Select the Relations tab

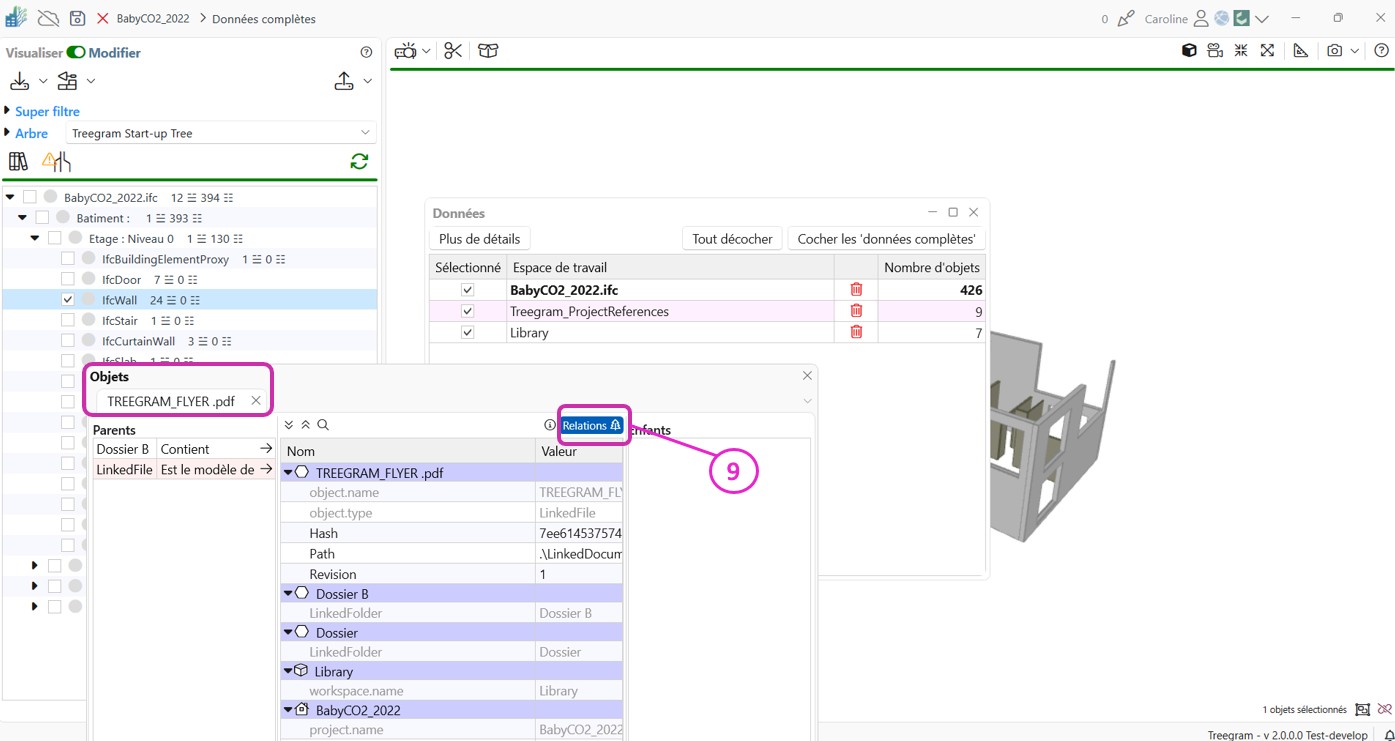(x=591, y=425)
